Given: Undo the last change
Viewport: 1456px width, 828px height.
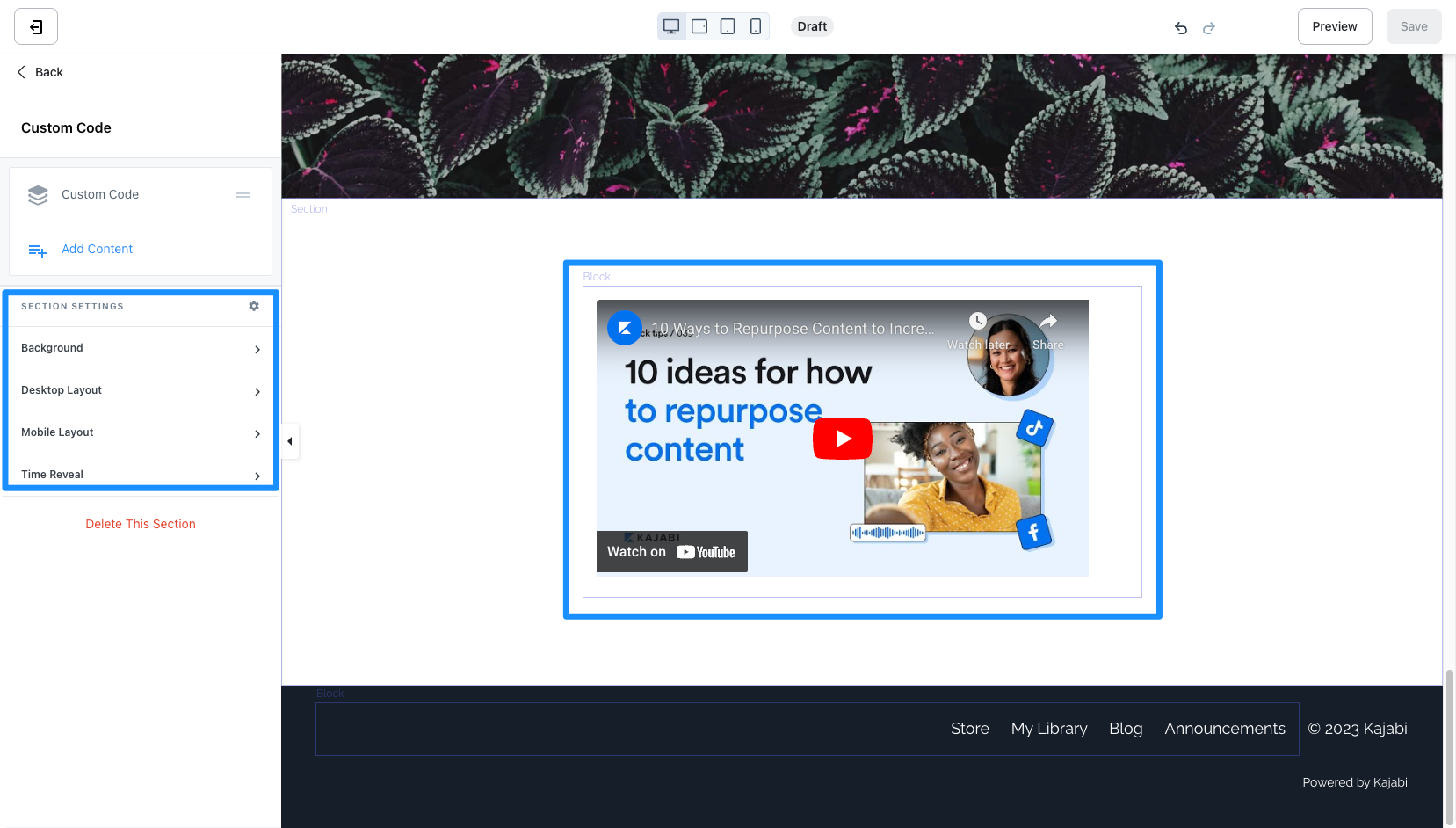Looking at the screenshot, I should coord(1181,28).
